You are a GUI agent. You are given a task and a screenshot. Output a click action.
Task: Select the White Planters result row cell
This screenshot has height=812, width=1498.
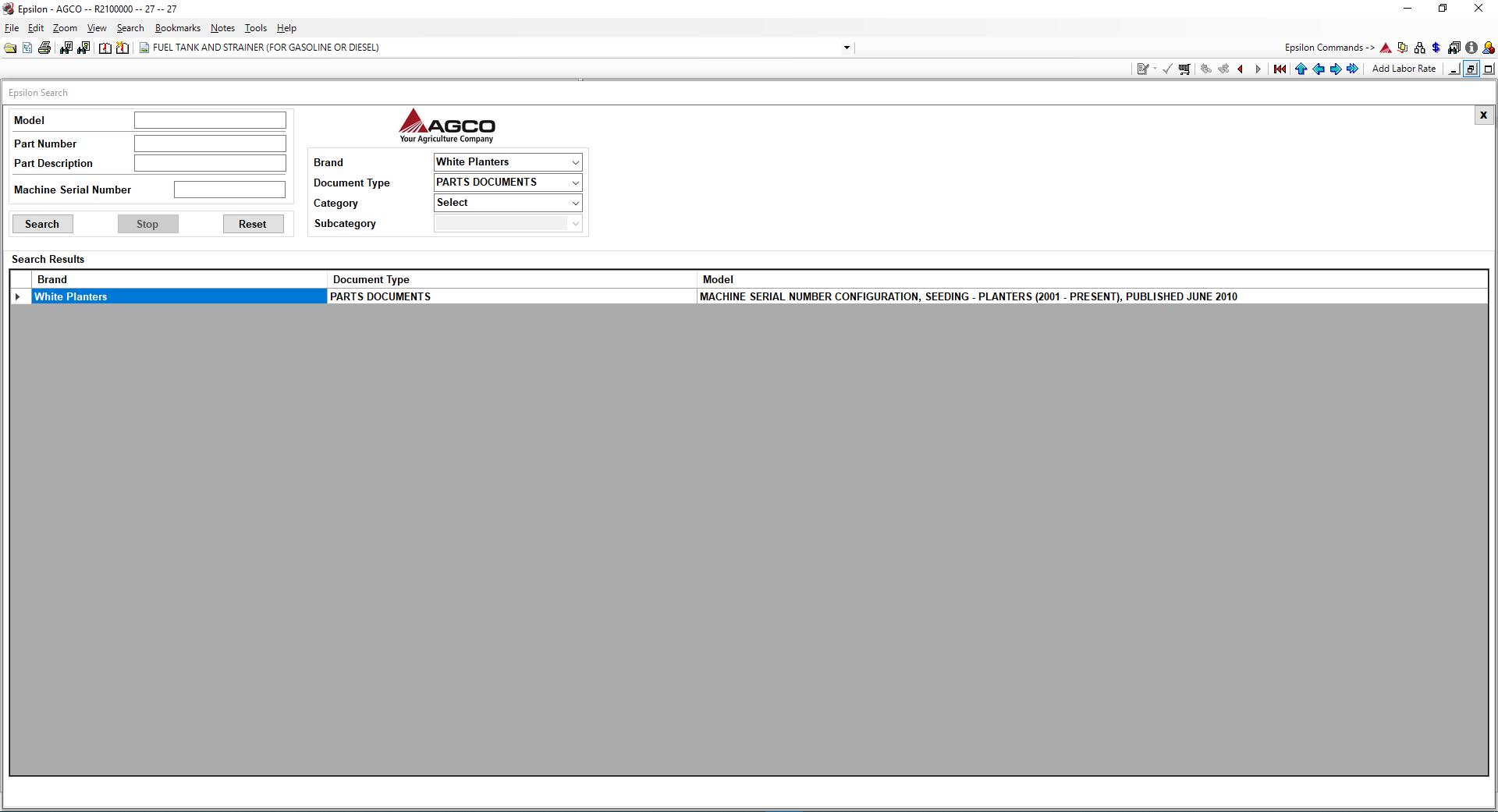[179, 296]
